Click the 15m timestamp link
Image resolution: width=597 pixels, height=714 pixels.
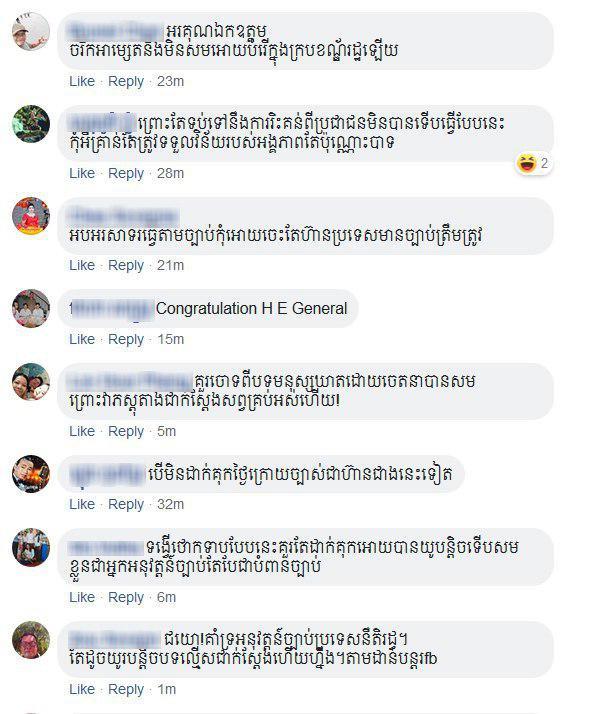click(x=171, y=339)
